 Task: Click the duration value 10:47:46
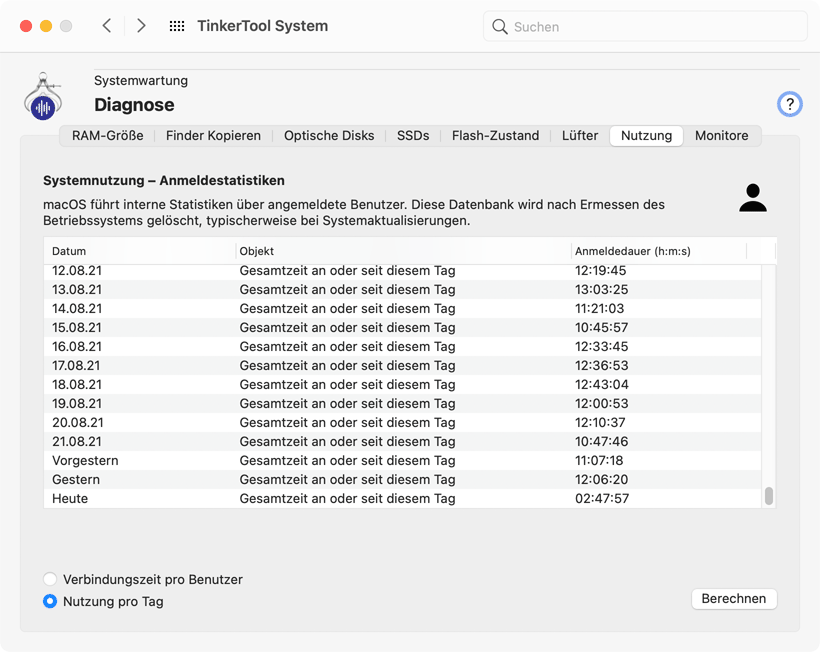coord(601,442)
